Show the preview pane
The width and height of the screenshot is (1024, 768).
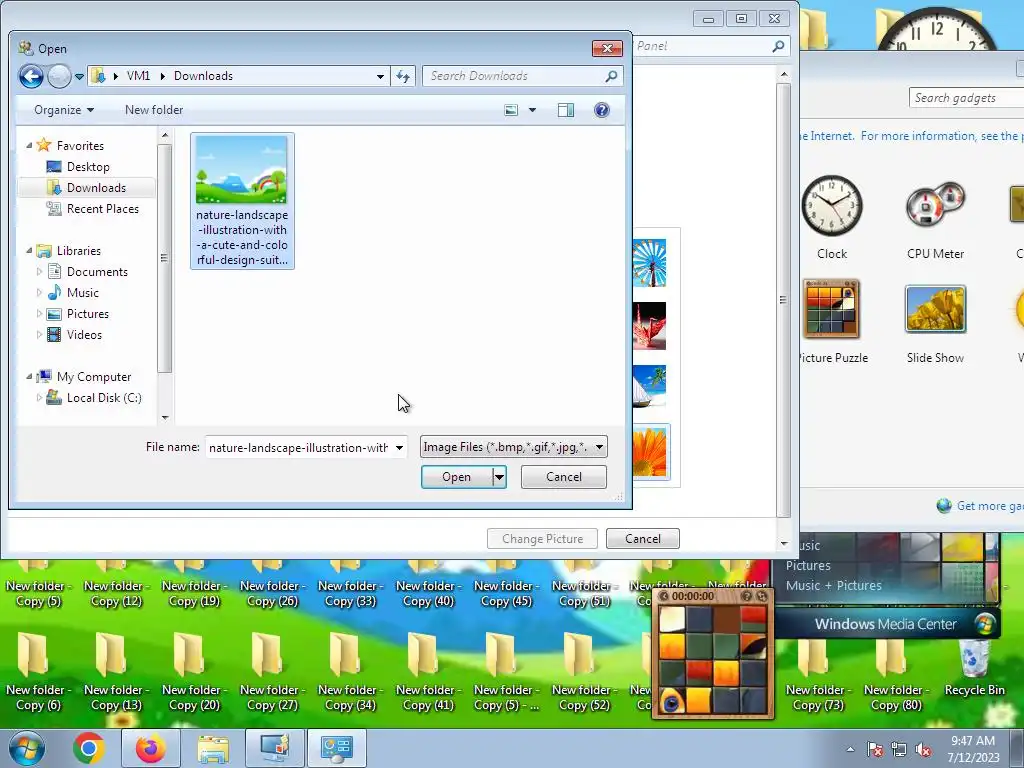coord(566,110)
